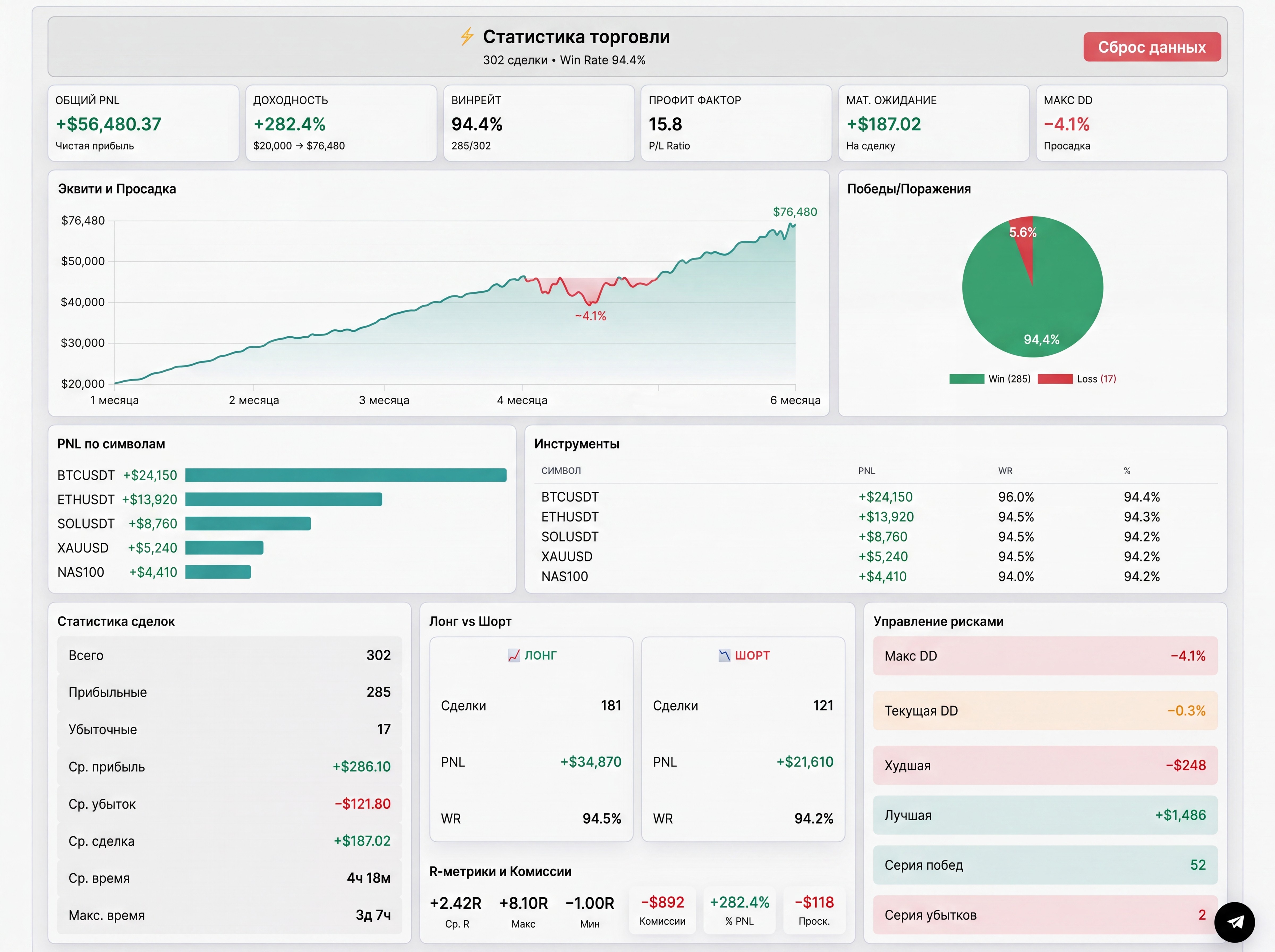
Task: Click the +$34,870 PNL under ЛОНГ
Action: tap(590, 762)
